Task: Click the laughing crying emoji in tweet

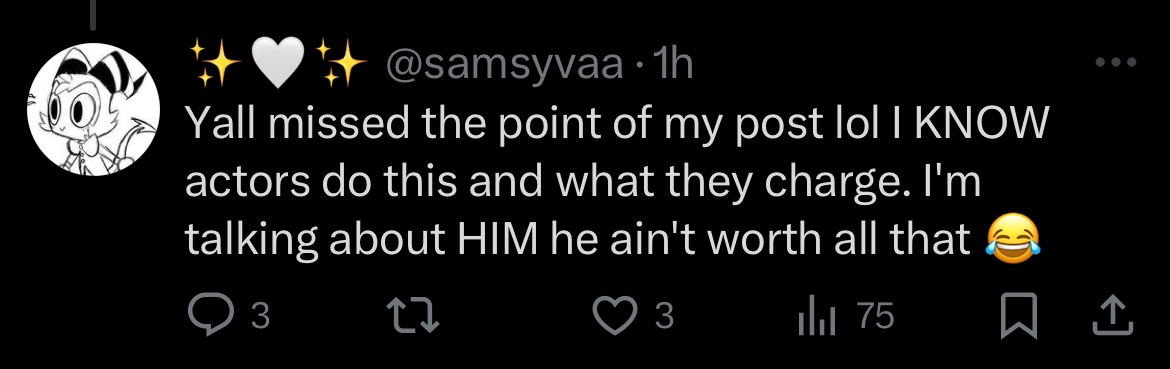Action: [1013, 238]
